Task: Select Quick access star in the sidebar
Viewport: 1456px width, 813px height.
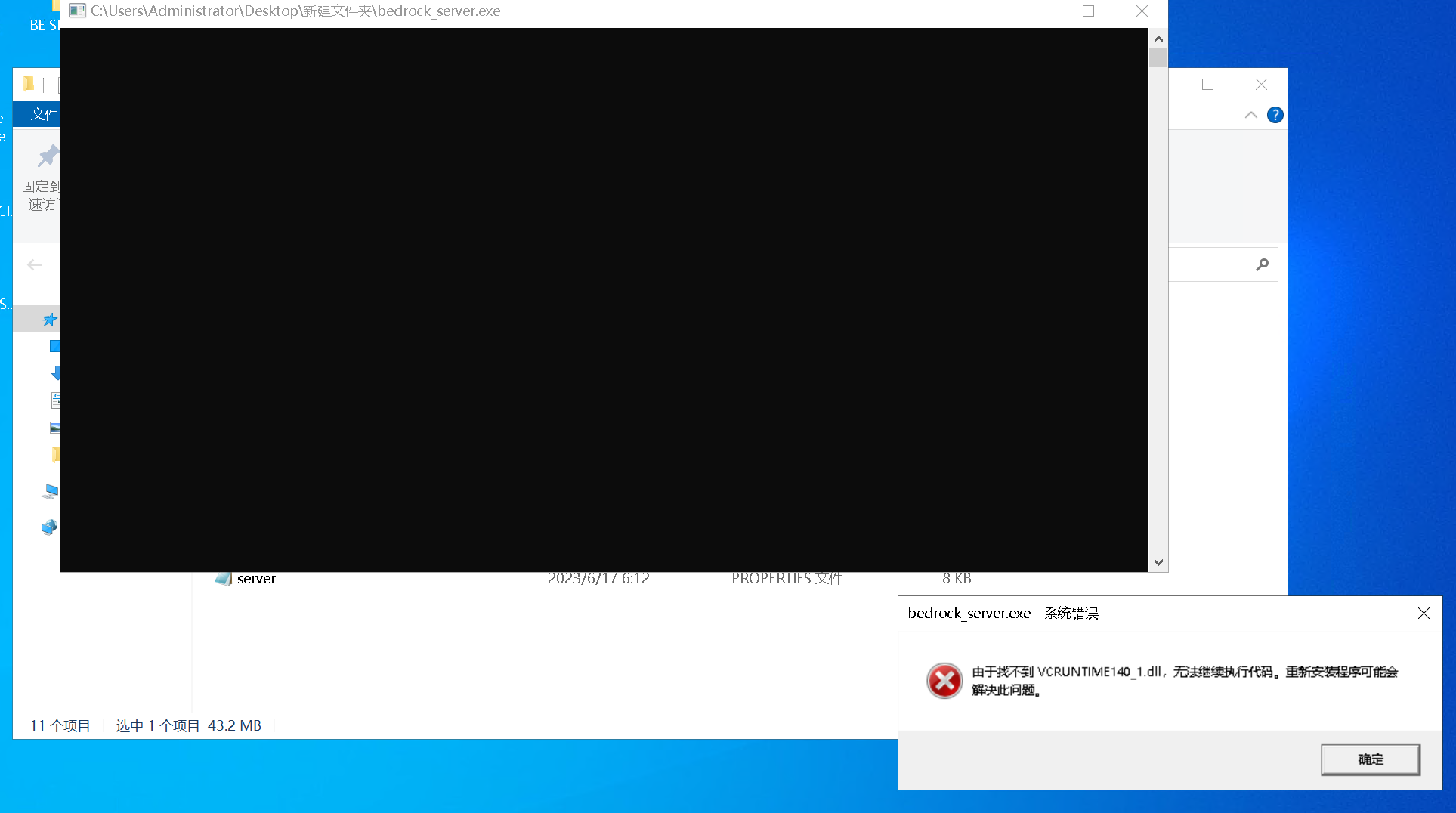Action: 51,319
